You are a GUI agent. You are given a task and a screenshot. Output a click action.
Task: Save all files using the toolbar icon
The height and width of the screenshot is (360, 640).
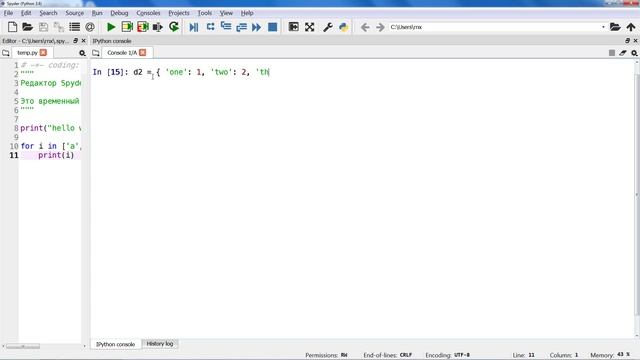pos(59,27)
